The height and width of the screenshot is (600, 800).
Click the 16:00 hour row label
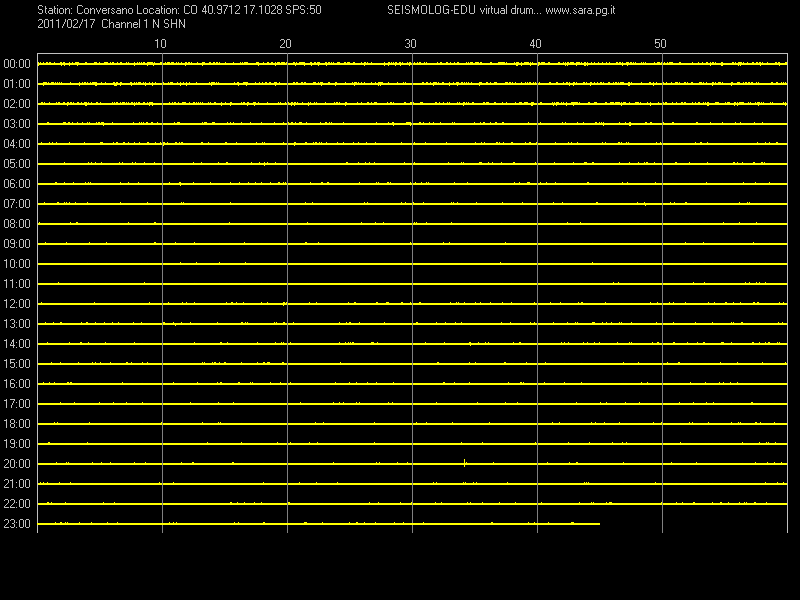point(17,384)
